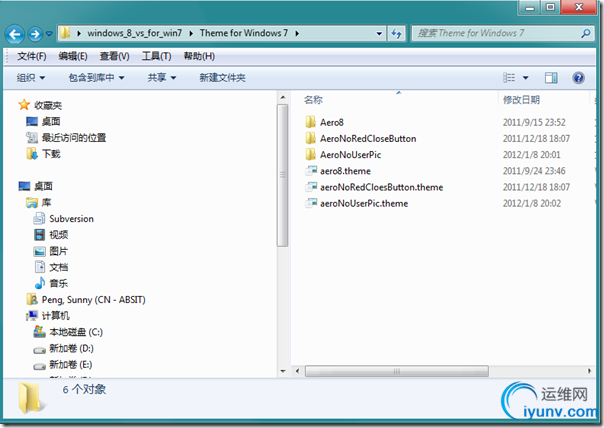Refresh the folder with the refresh button
This screenshot has width=604, height=428.
point(396,34)
